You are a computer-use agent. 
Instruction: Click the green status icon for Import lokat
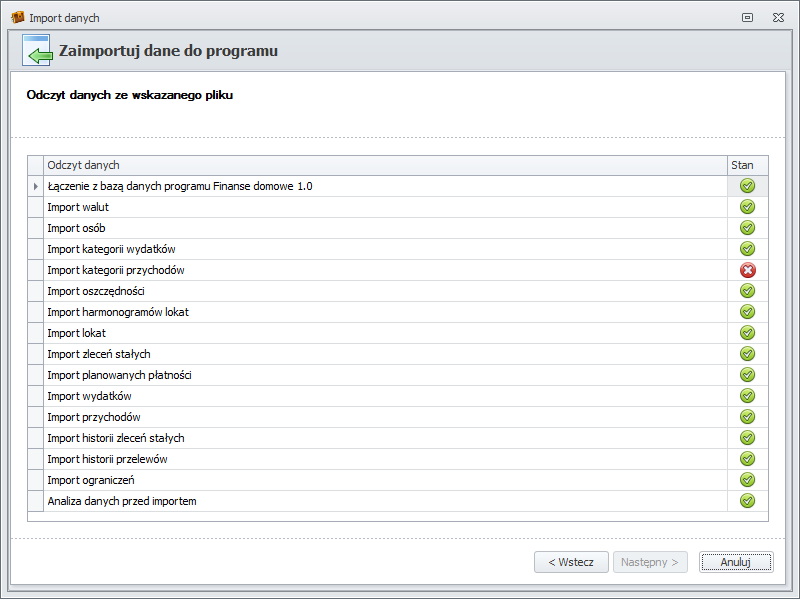(747, 333)
